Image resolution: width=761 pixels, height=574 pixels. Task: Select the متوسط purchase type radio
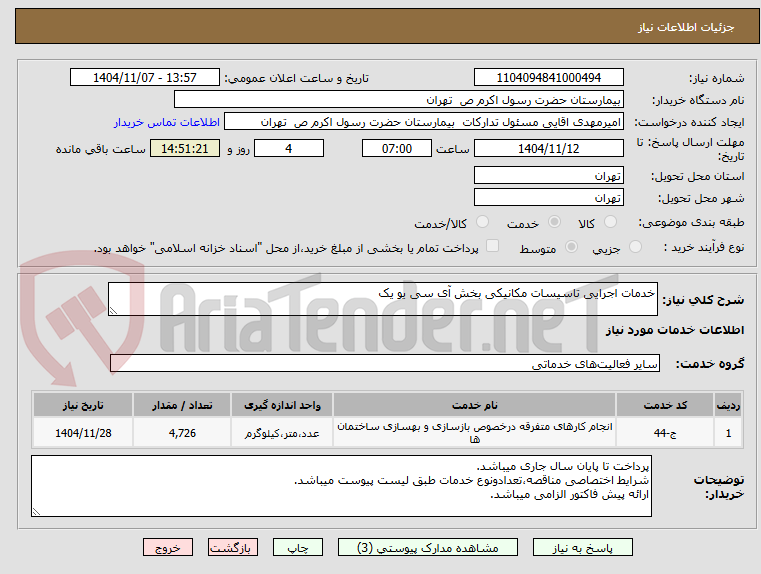click(x=572, y=247)
